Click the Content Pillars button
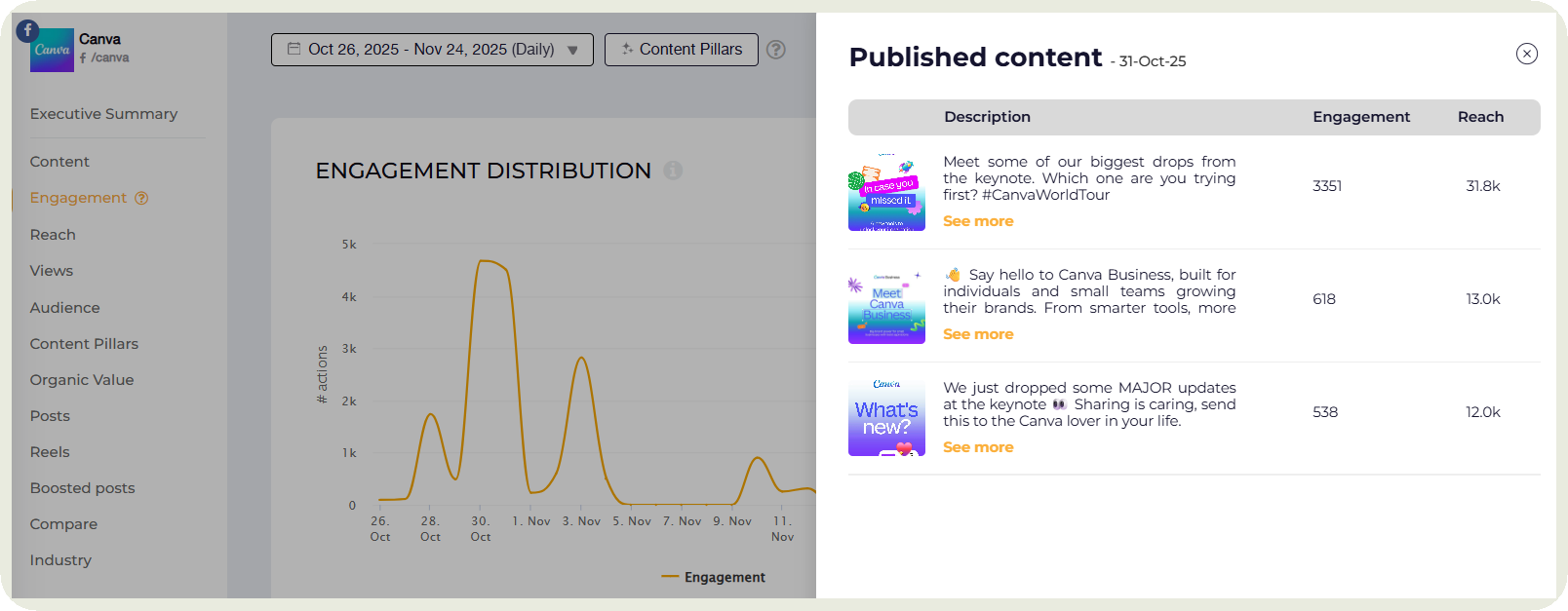The width and height of the screenshot is (1568, 611). click(682, 50)
